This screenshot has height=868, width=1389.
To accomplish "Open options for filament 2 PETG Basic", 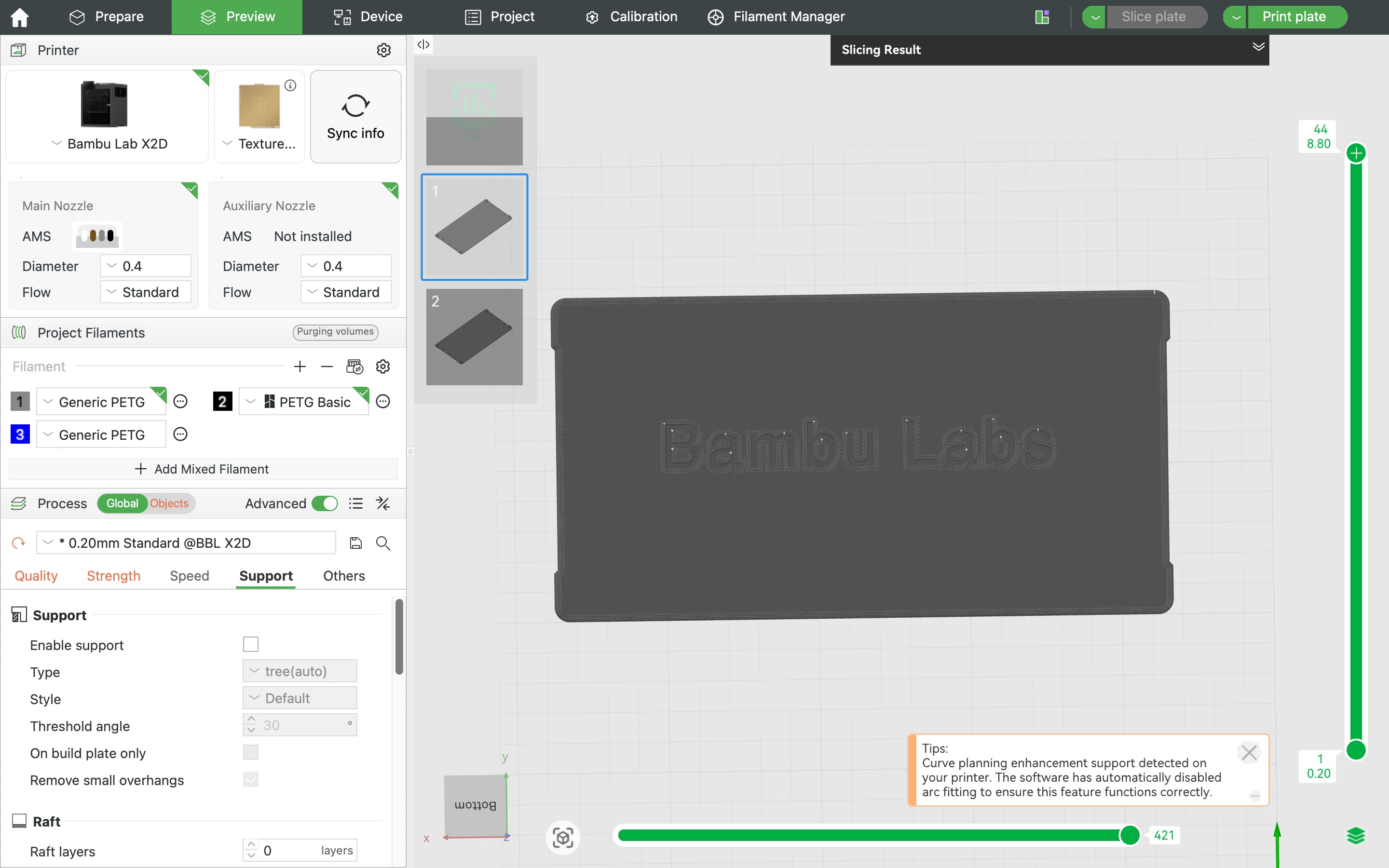I will [x=383, y=401].
